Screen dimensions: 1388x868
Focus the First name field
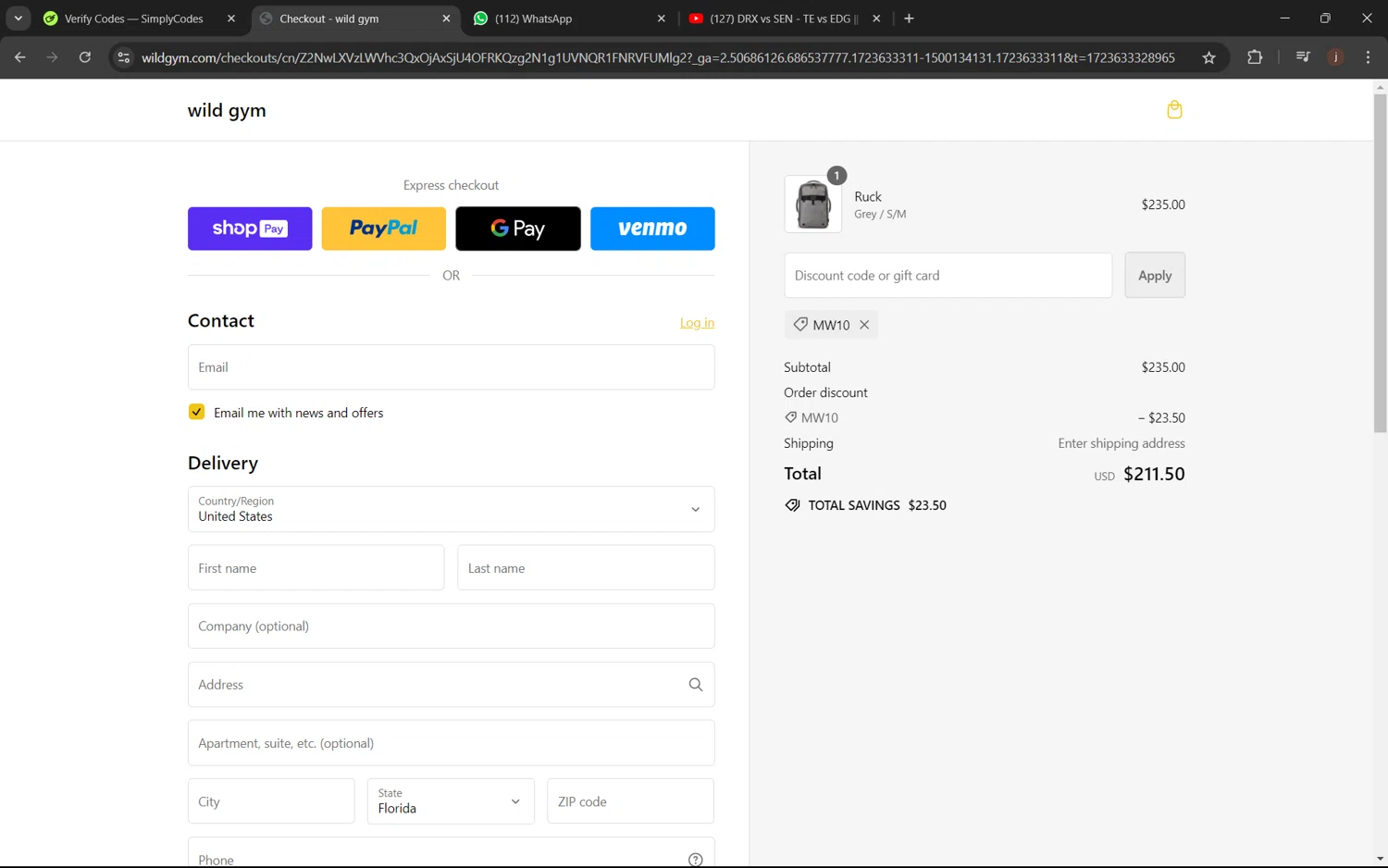[316, 568]
